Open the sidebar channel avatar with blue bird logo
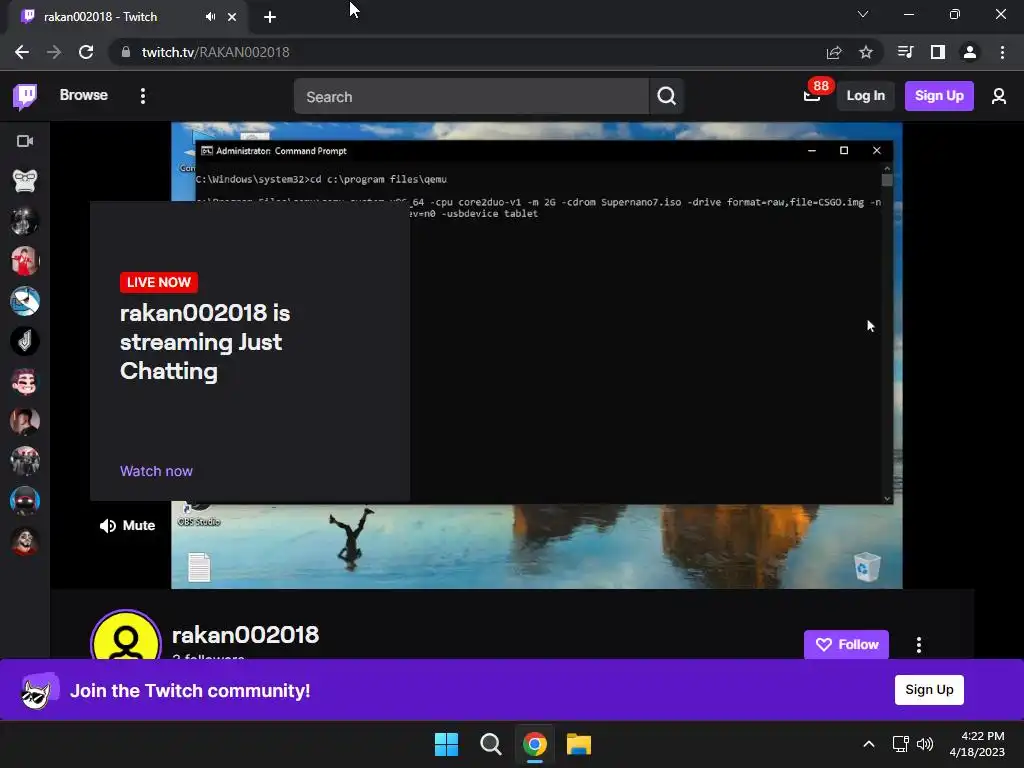1024x768 pixels. pyautogui.click(x=25, y=301)
